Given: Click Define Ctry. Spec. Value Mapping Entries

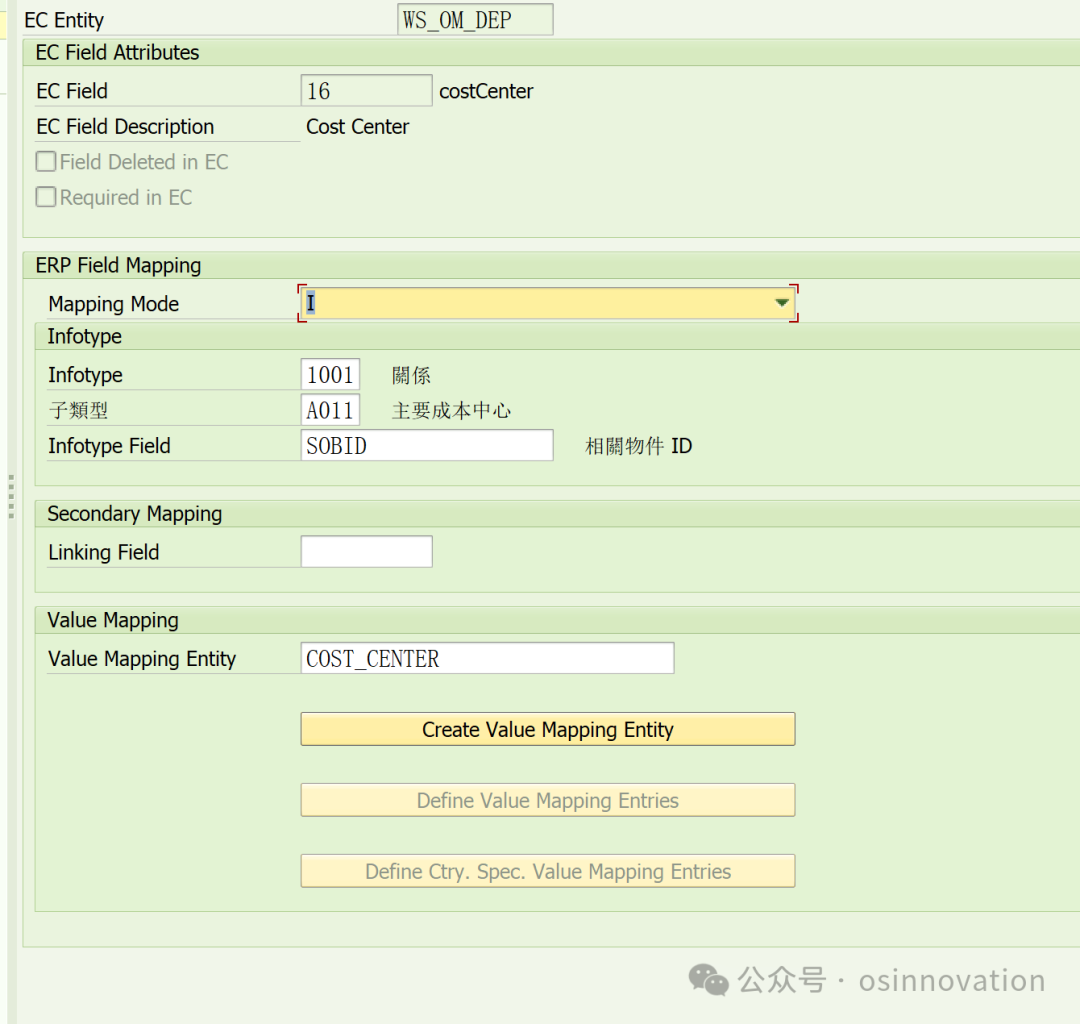Looking at the screenshot, I should [x=548, y=871].
